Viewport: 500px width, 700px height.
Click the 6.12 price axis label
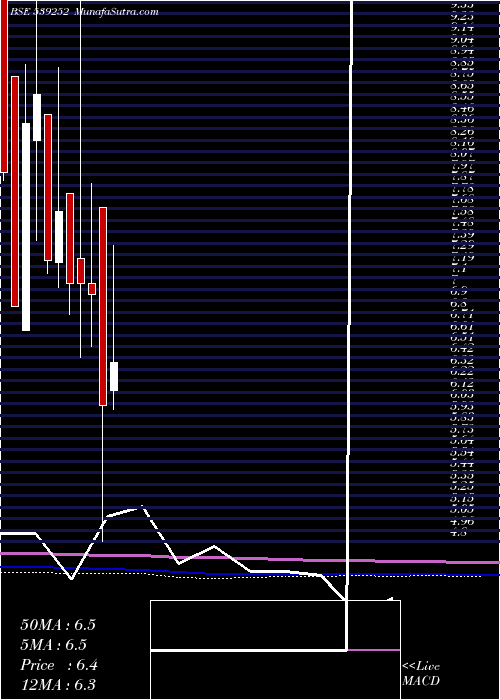pos(462,384)
